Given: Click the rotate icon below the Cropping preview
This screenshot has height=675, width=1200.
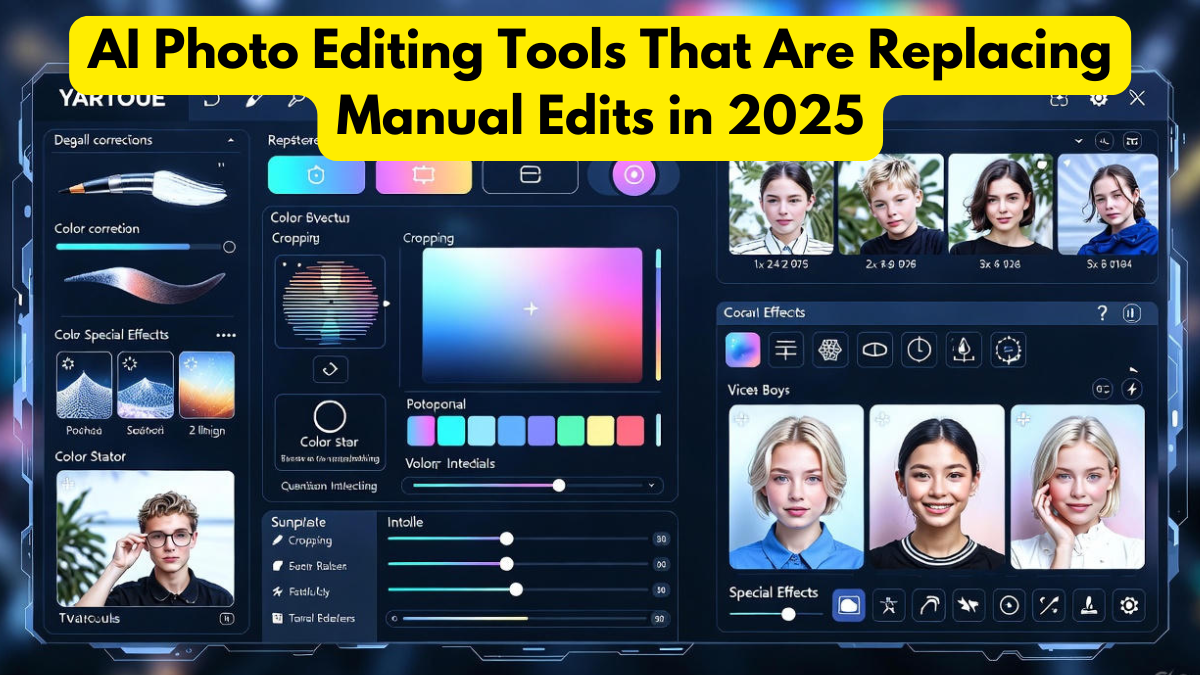Looking at the screenshot, I should coord(330,369).
